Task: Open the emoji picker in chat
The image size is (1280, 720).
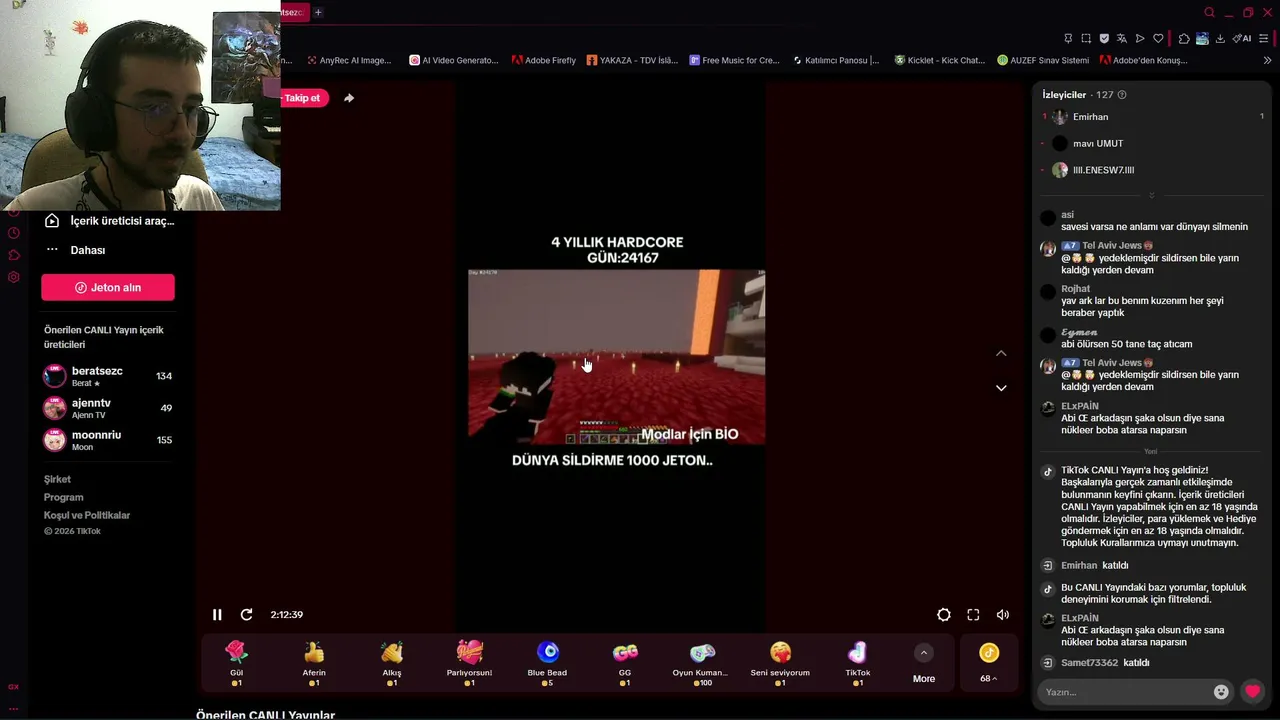Action: [x=1221, y=692]
